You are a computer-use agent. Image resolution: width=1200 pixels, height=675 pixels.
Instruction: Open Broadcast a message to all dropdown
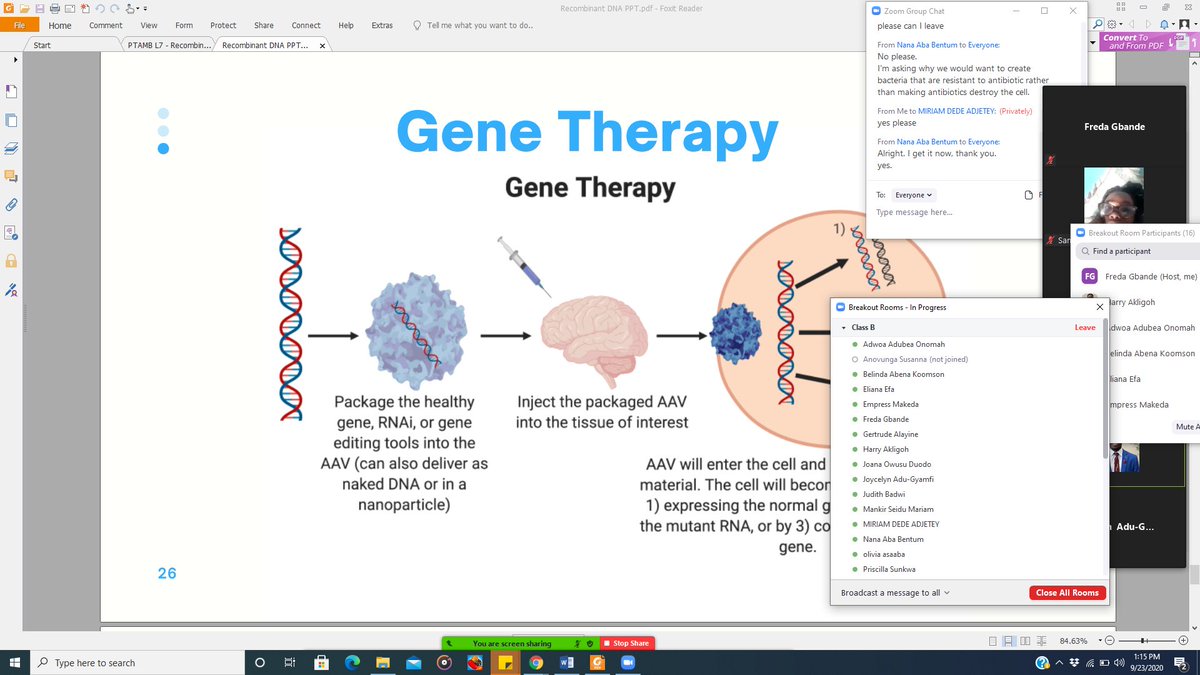tap(895, 593)
